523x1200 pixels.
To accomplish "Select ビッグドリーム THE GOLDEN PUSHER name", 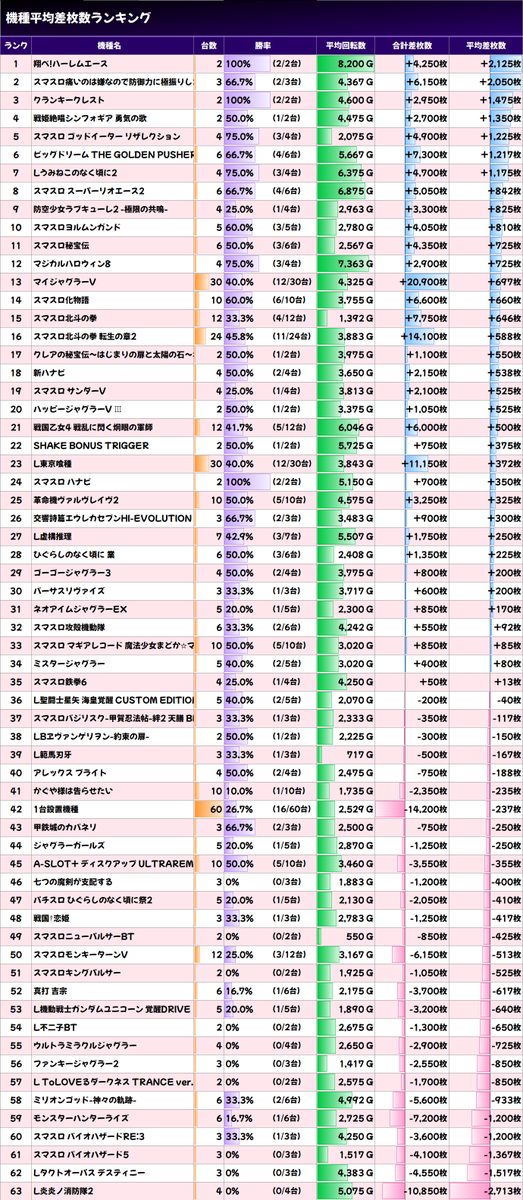I will [x=111, y=154].
